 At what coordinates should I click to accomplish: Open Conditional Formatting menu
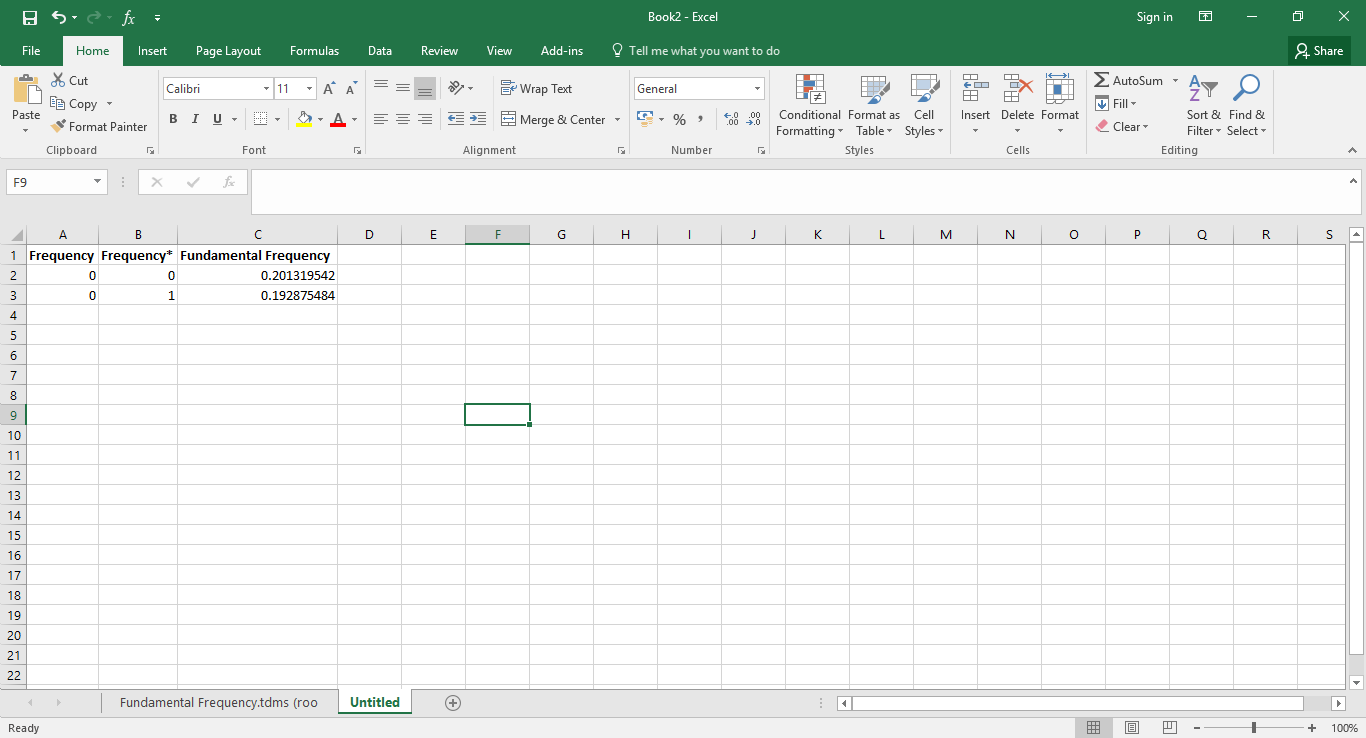[809, 106]
